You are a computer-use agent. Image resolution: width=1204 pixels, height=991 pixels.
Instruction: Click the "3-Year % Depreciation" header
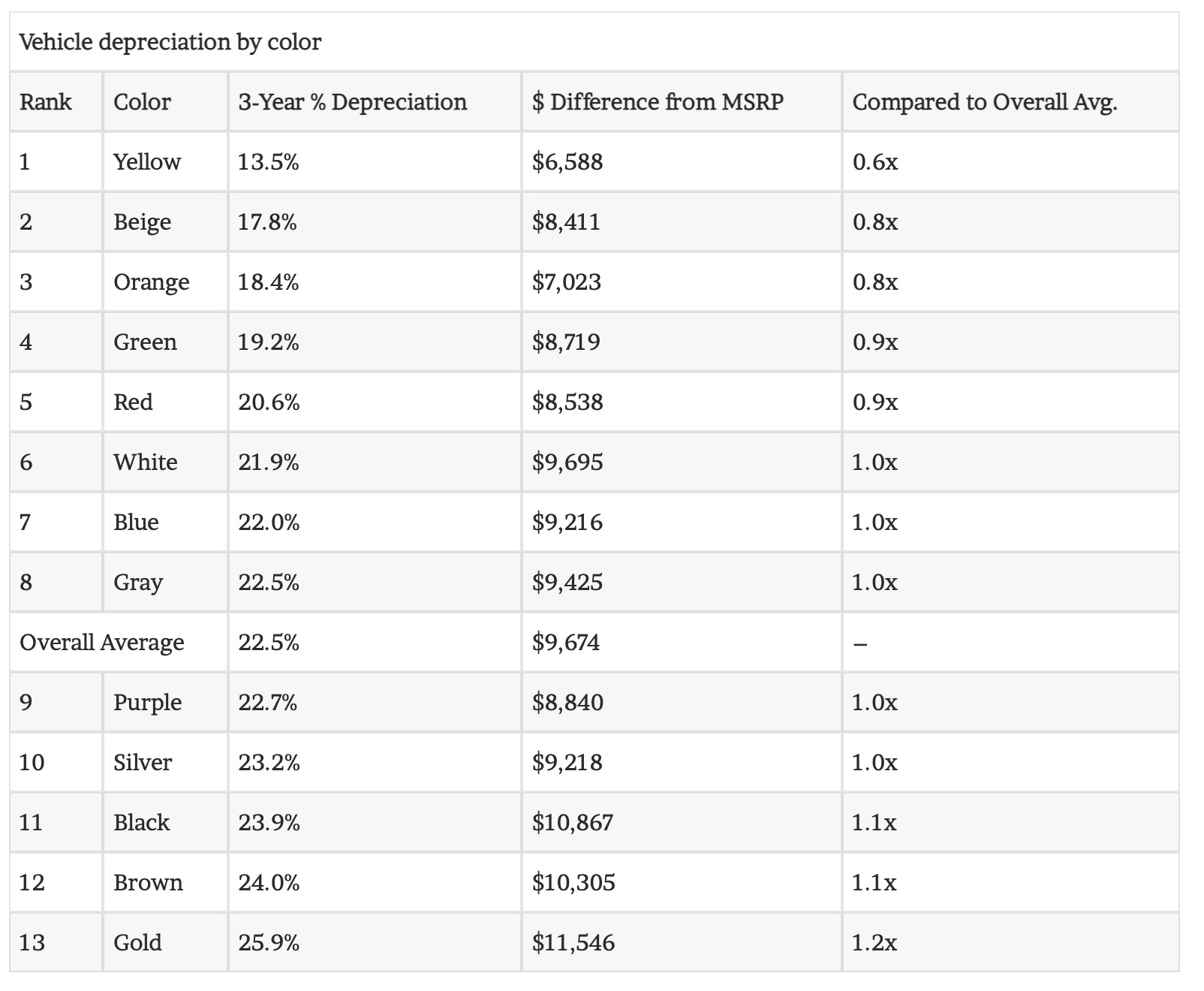[352, 102]
